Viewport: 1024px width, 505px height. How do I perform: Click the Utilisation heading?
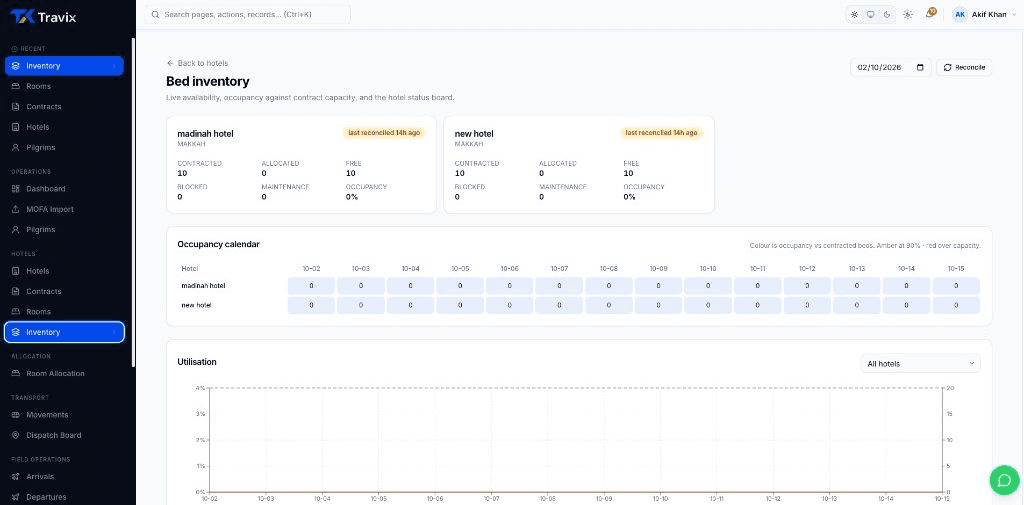[197, 362]
